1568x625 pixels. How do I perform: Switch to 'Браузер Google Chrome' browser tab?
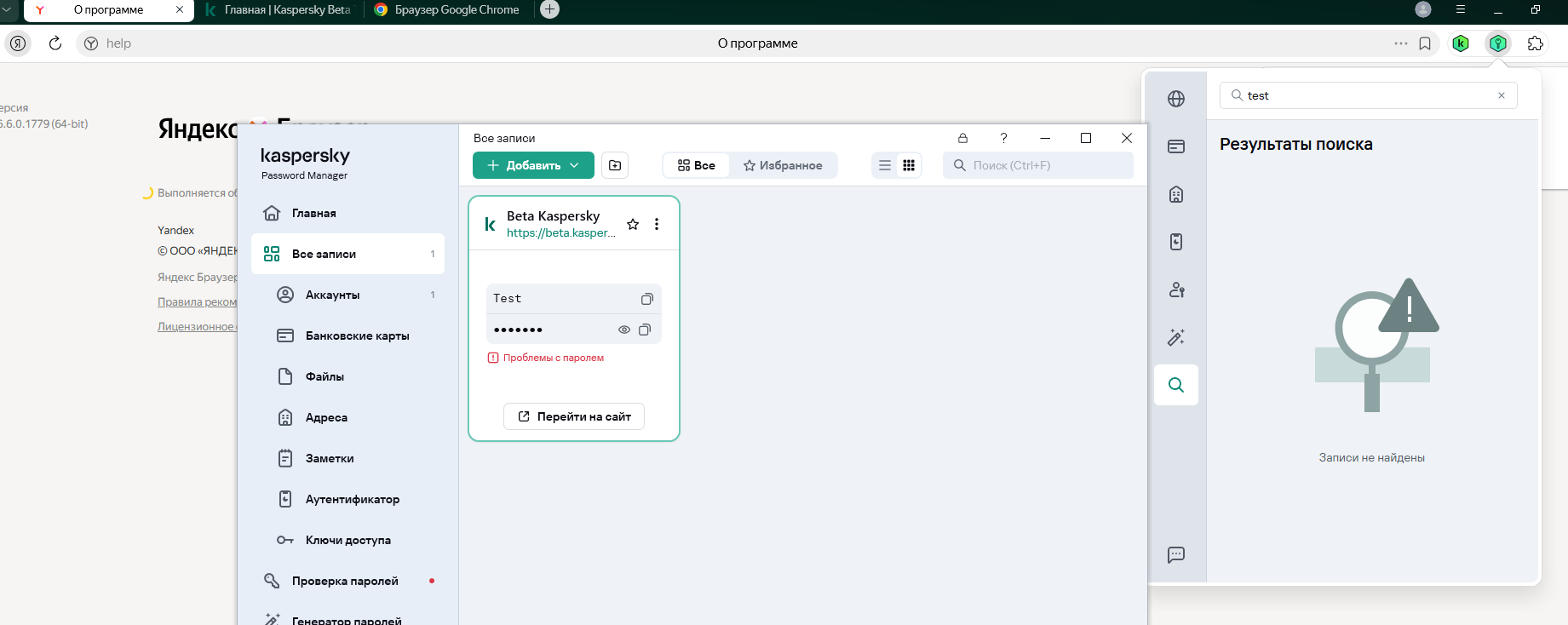tap(449, 10)
